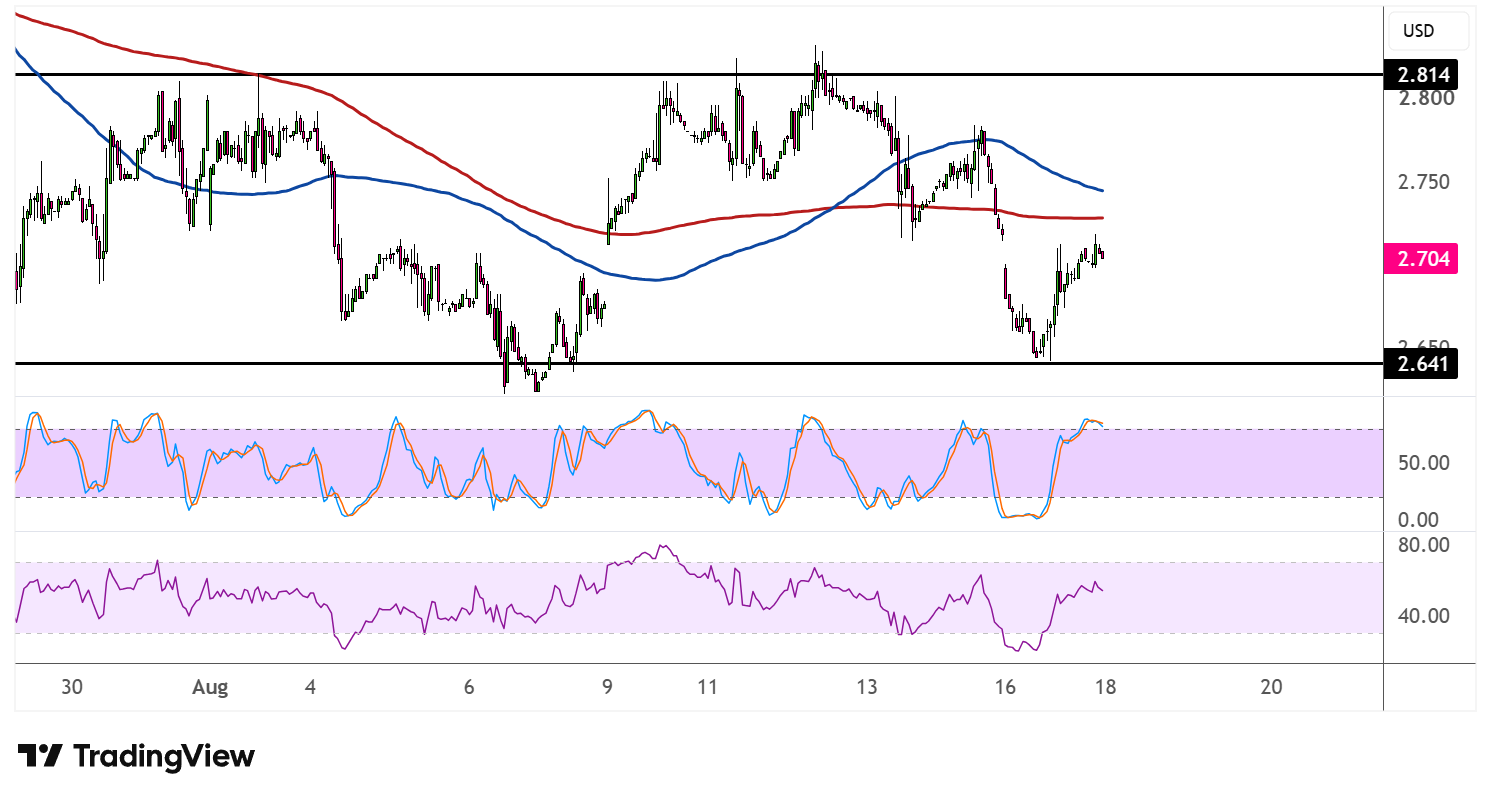Click the 40.00 RSI scale value

pos(1423,615)
